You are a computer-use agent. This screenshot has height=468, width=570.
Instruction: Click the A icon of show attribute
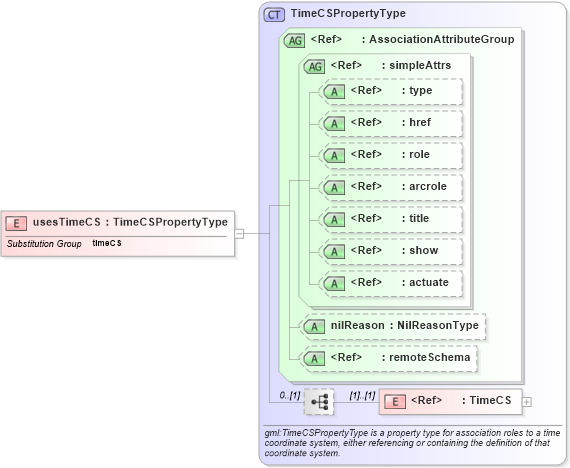click(x=334, y=251)
